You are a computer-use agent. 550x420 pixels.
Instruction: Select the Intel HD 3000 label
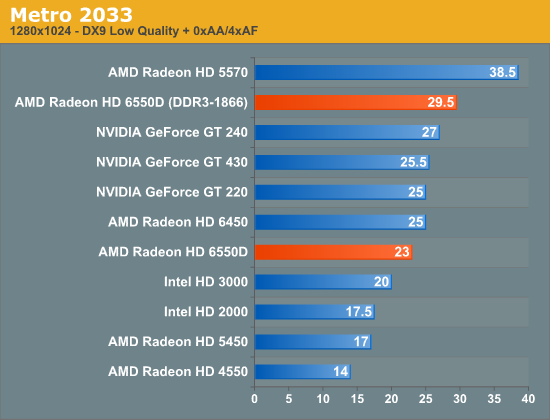point(206,282)
